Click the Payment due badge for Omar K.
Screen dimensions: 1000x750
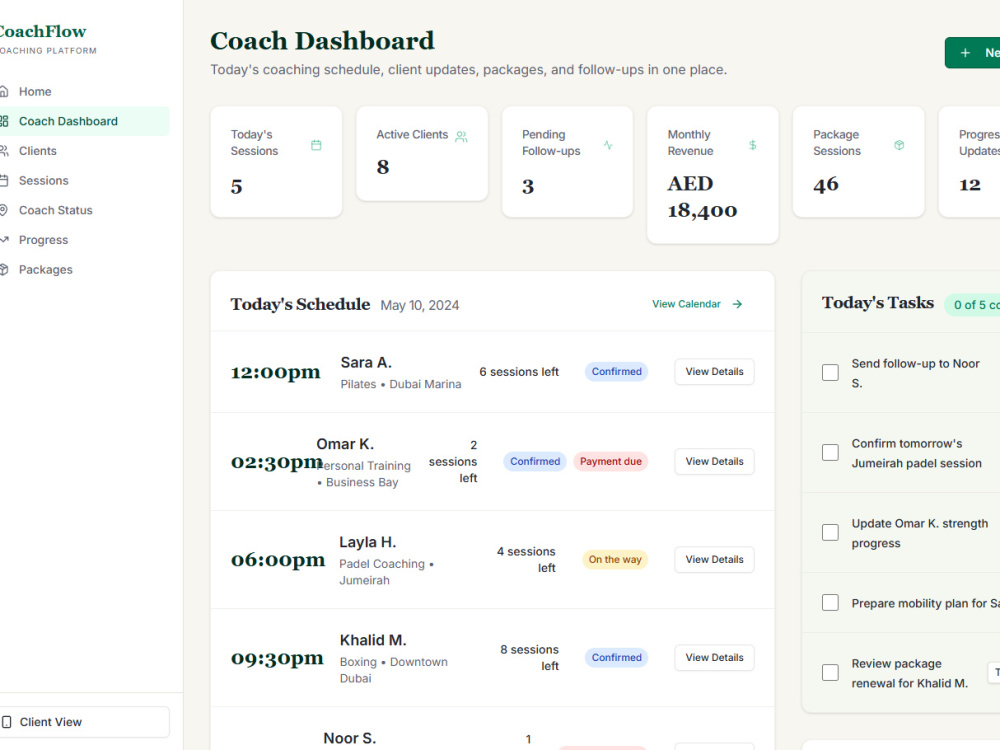[610, 462]
